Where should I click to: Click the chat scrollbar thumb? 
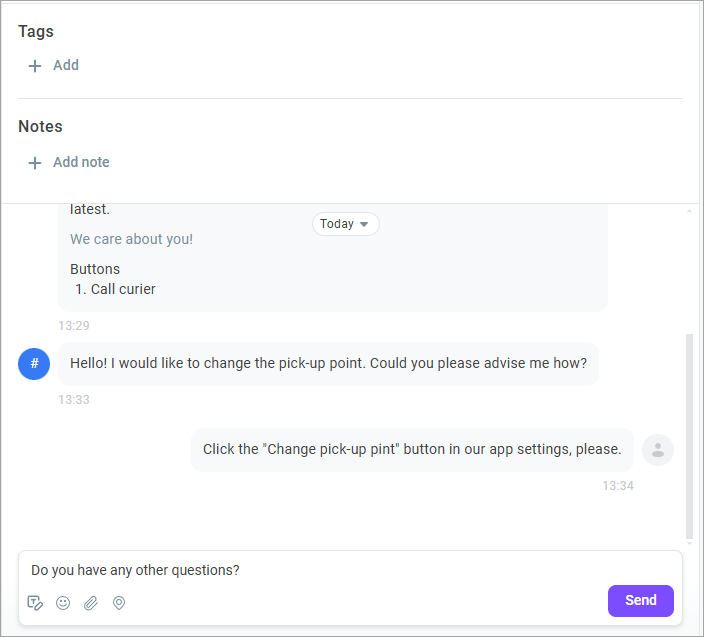[x=690, y=436]
